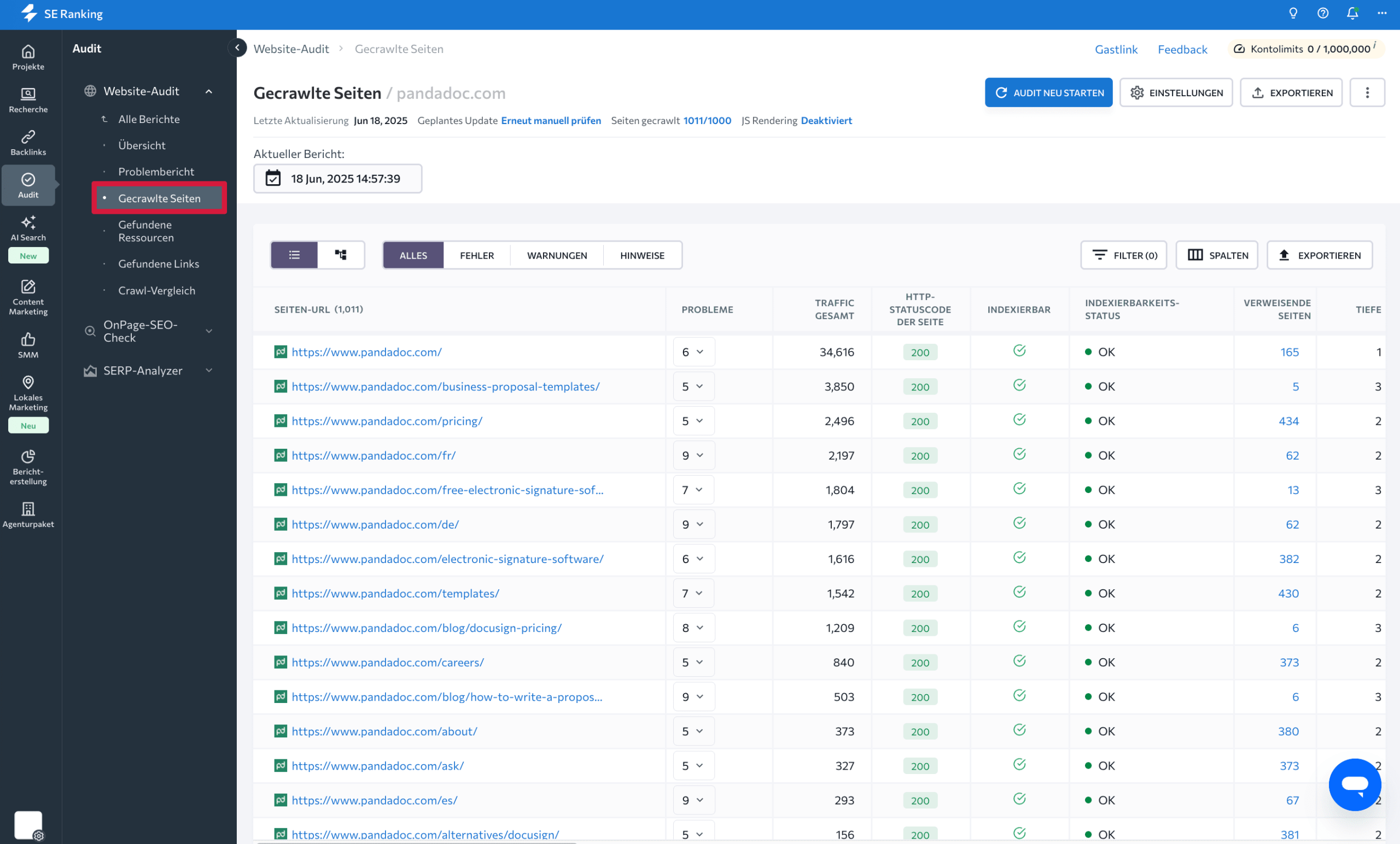Screen dimensions: 1400x844
Task: Switch to tree structure view
Action: 340,255
